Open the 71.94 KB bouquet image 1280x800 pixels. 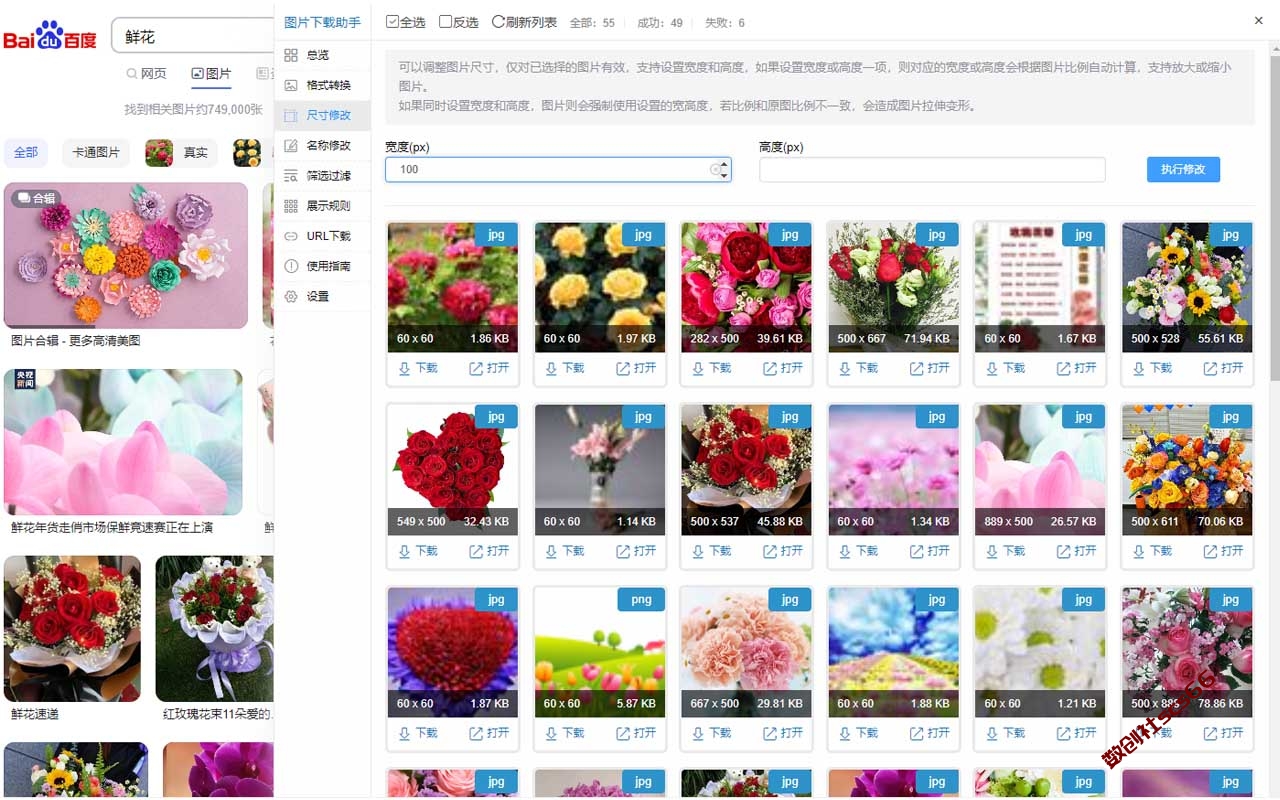tap(930, 368)
